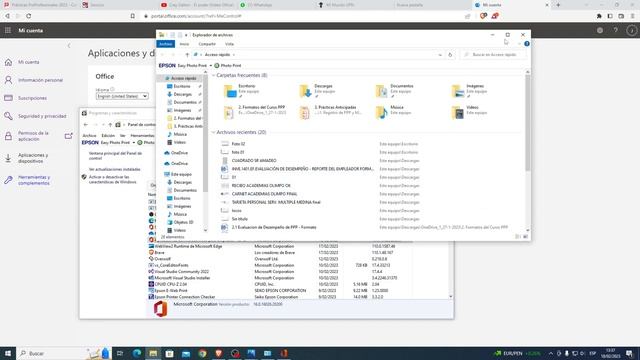The height and width of the screenshot is (360, 640).
Task: Open the Imágenes frequent folder
Action: pyautogui.click(x=469, y=91)
